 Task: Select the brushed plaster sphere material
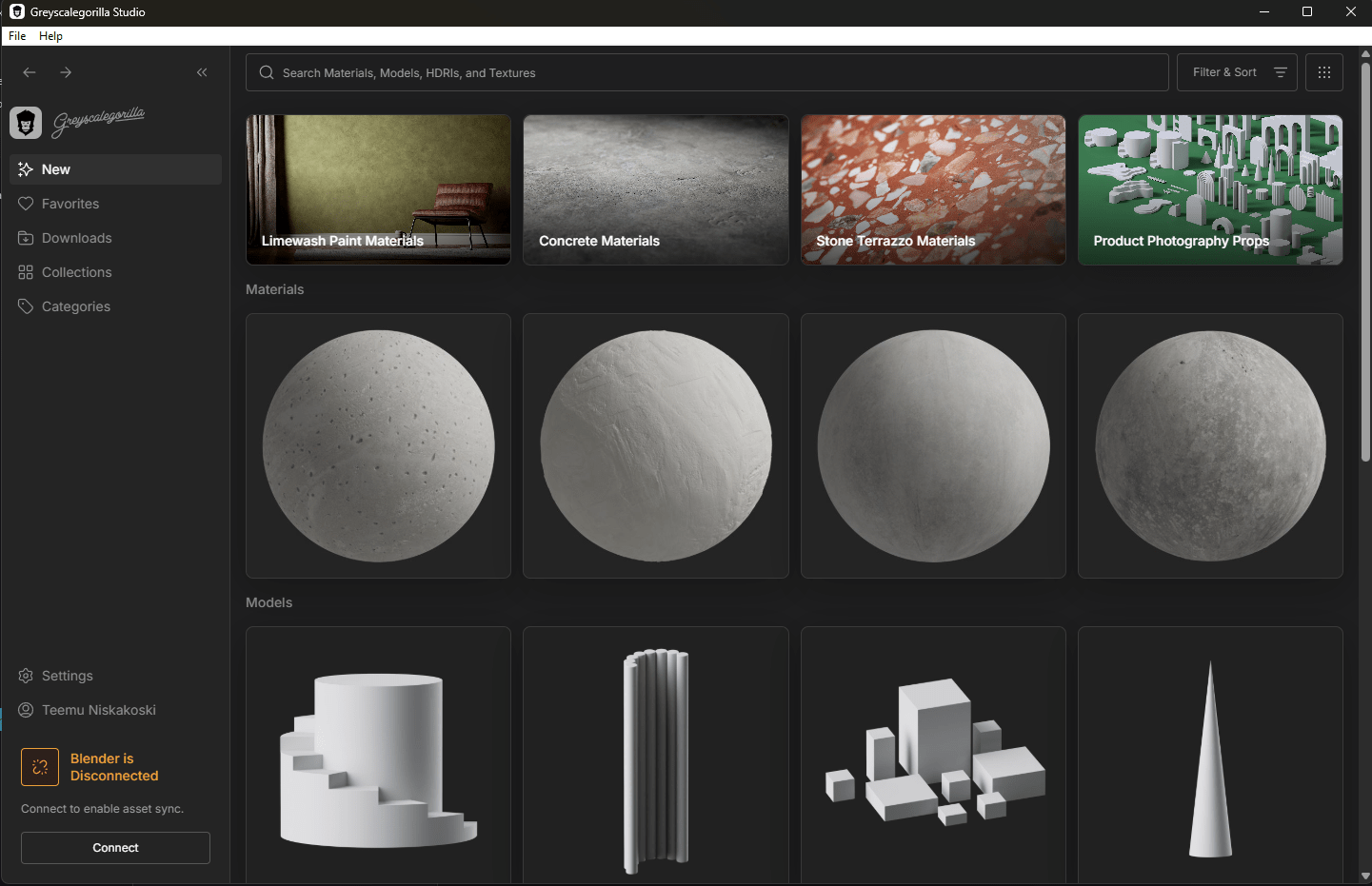(656, 445)
